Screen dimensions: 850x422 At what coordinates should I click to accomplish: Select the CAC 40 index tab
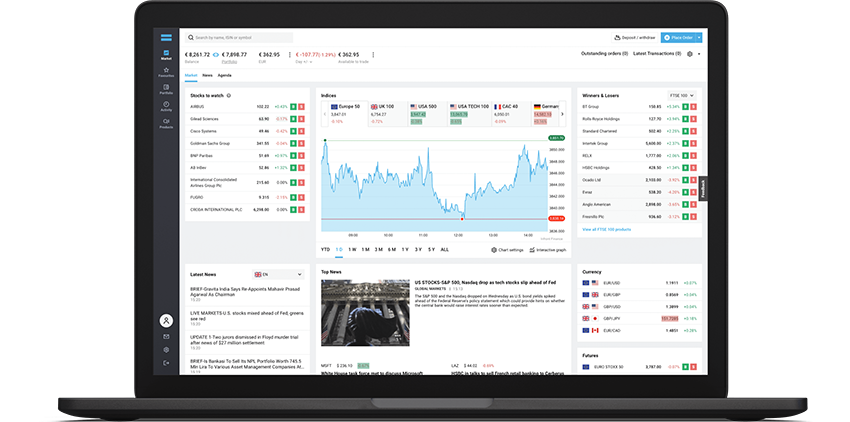tap(511, 114)
